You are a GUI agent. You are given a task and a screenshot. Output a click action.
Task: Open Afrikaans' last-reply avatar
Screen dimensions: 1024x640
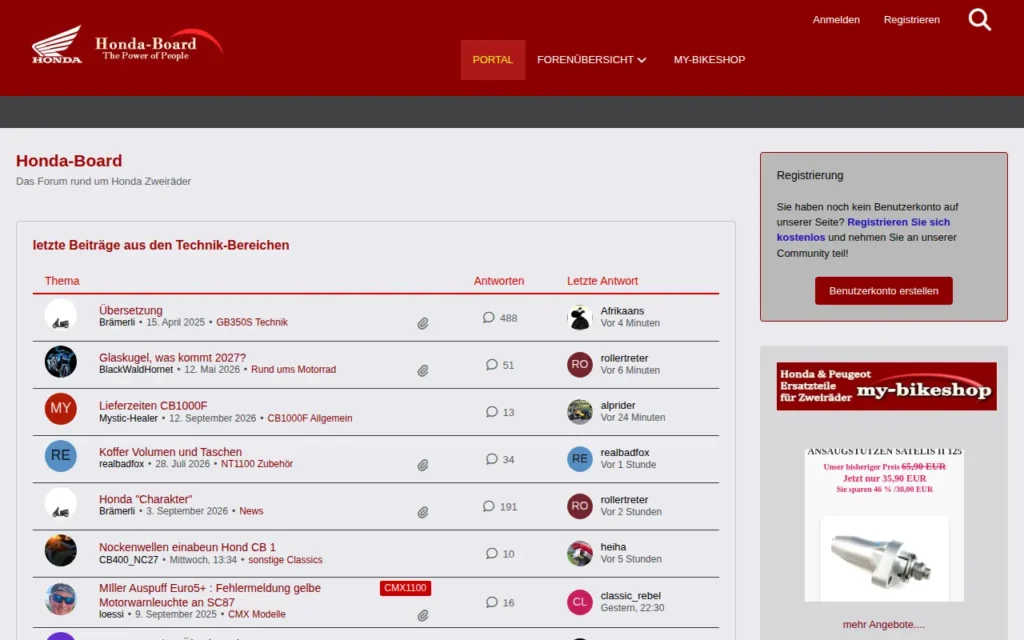point(579,317)
